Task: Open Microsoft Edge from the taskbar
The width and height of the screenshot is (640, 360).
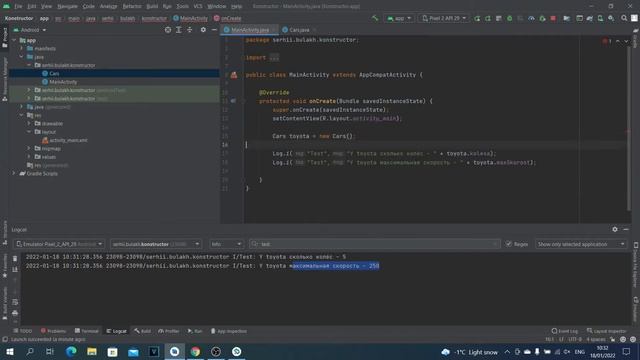Action: coord(71,352)
